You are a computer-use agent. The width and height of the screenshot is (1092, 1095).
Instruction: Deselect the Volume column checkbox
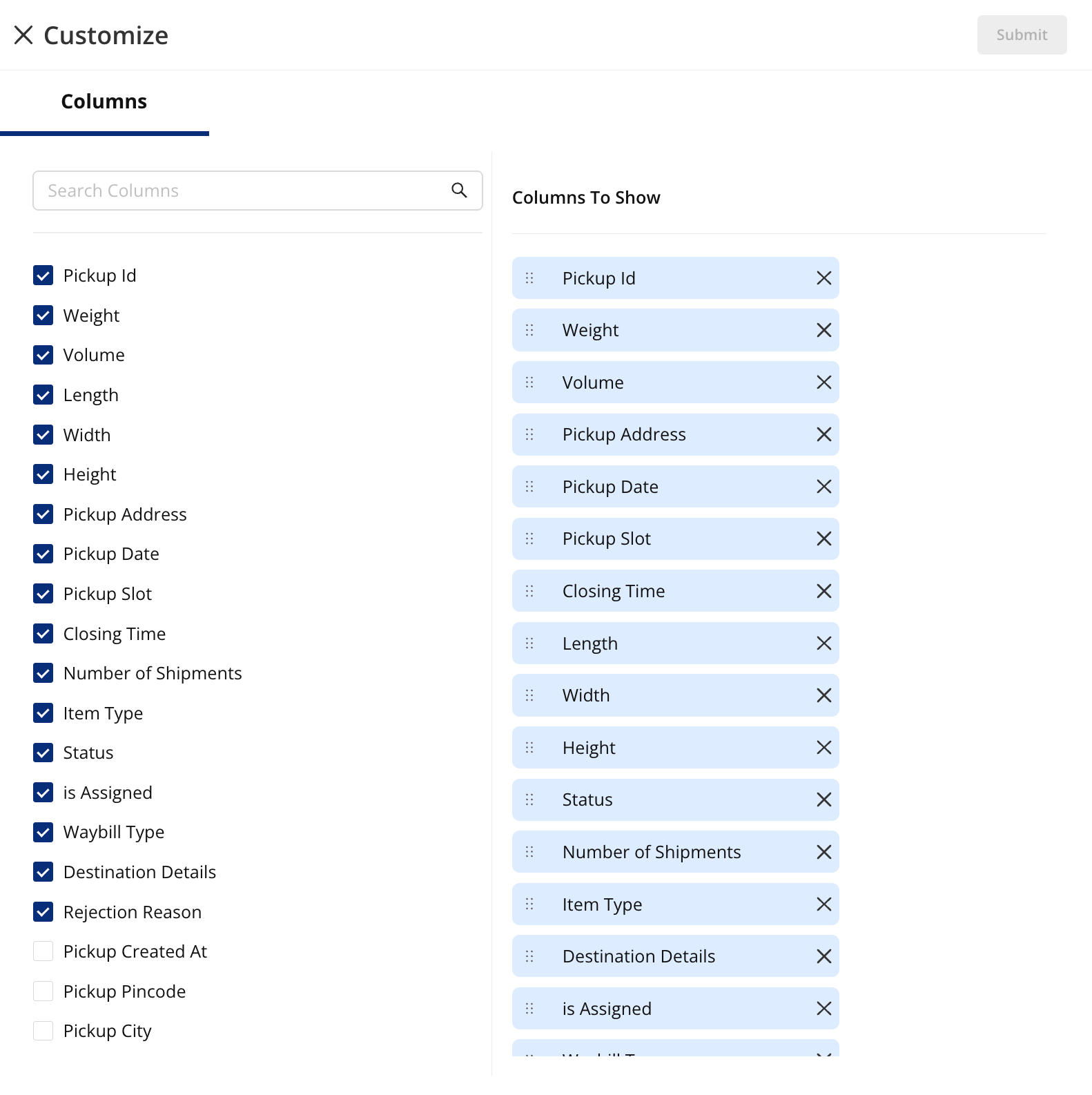(x=43, y=355)
